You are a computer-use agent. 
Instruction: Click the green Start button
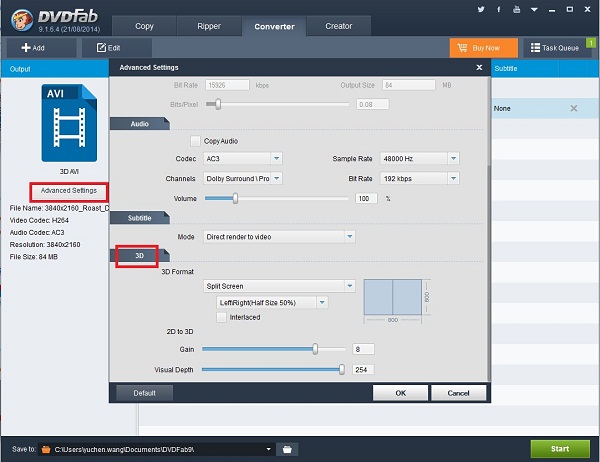pos(560,449)
